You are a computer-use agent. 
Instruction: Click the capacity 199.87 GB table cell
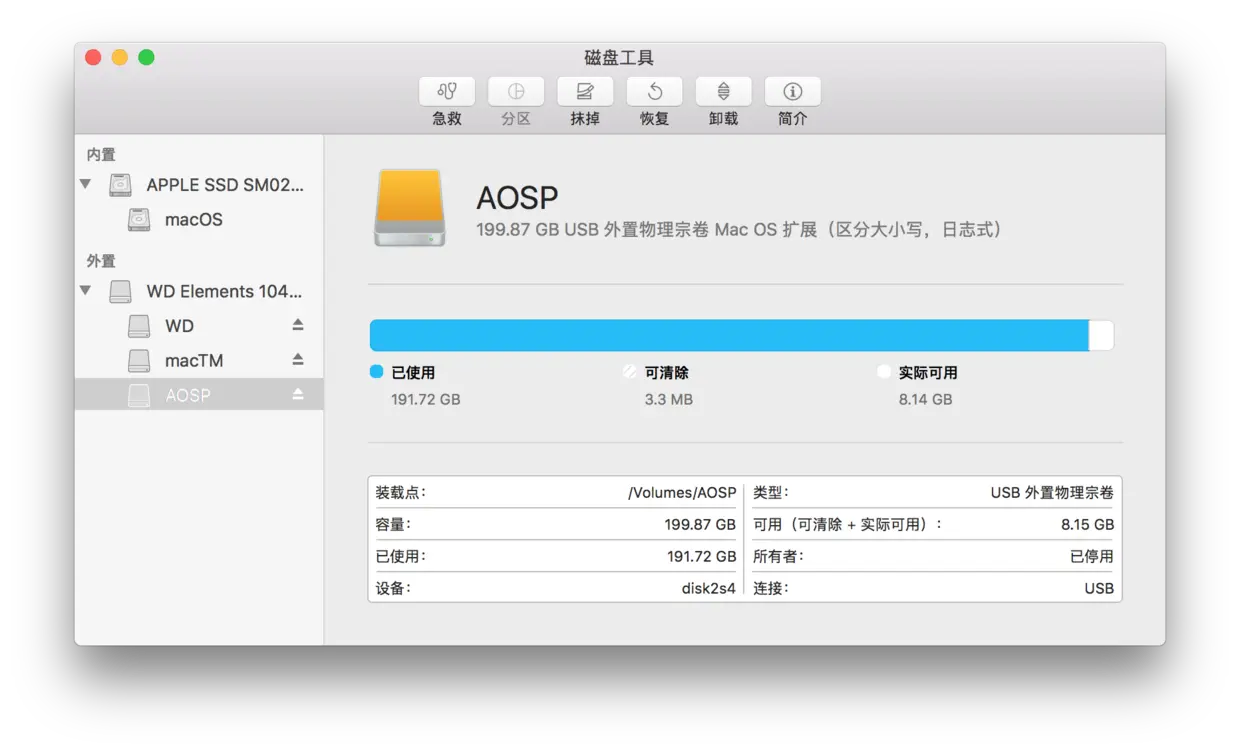(700, 525)
